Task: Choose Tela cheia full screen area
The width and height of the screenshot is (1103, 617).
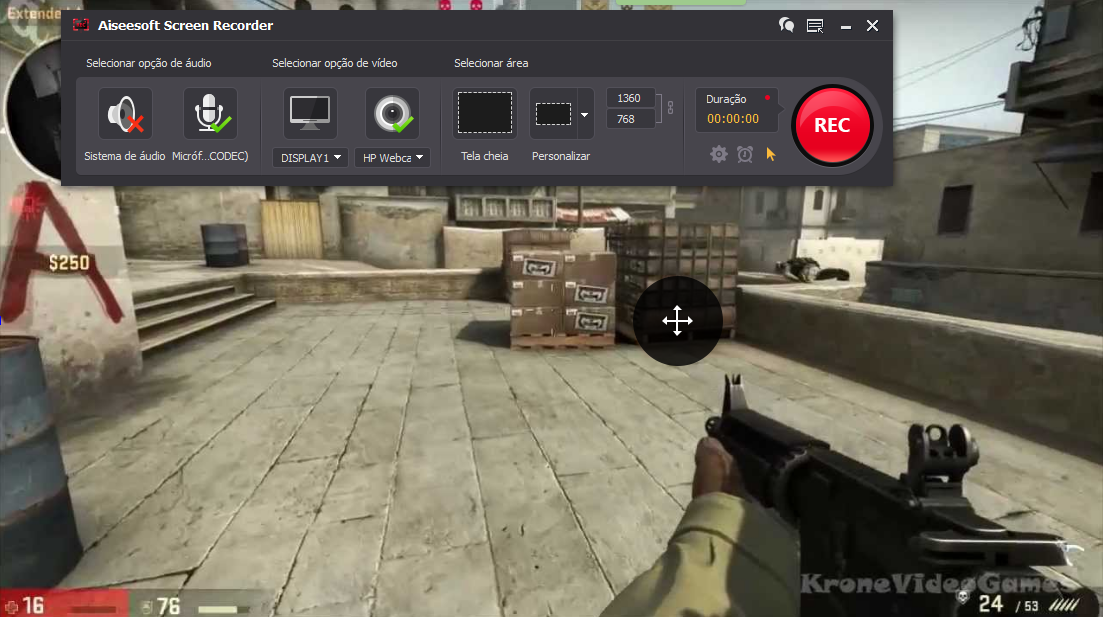Action: tap(485, 113)
